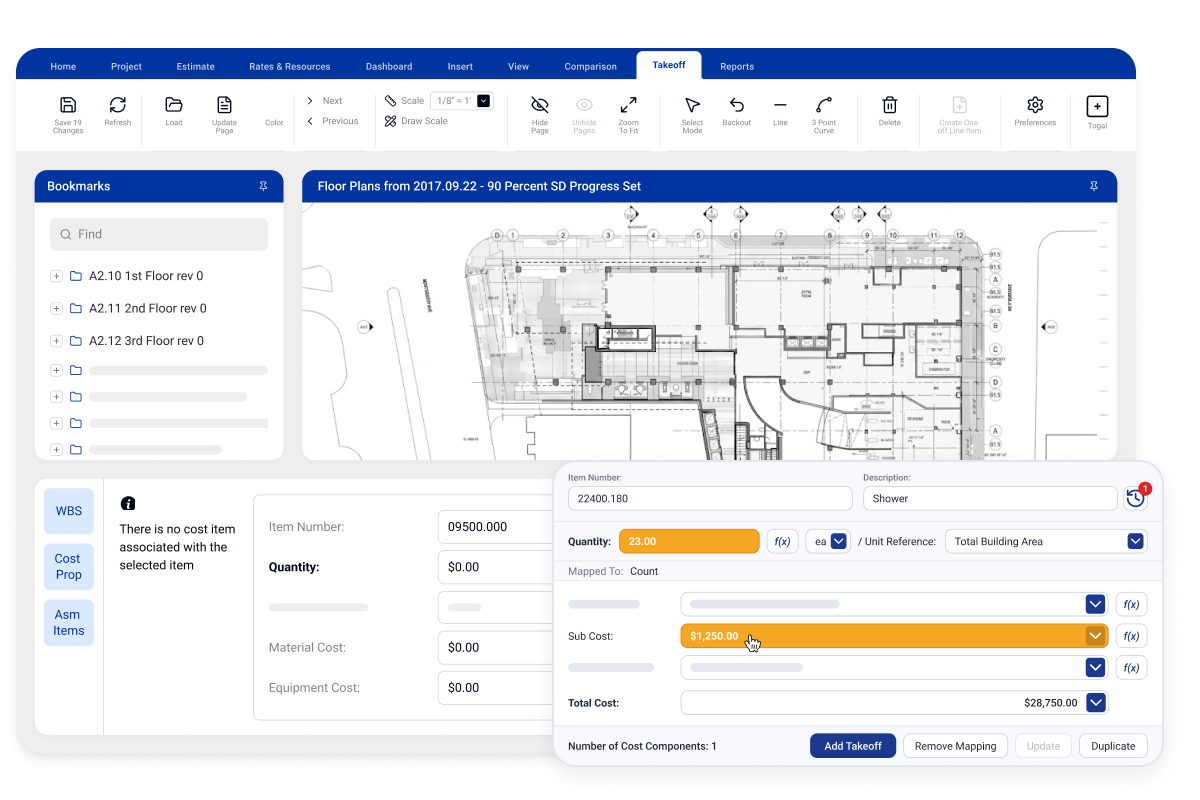Open Rates & Resources tab
Screen dimensions: 1200x800
290,67
